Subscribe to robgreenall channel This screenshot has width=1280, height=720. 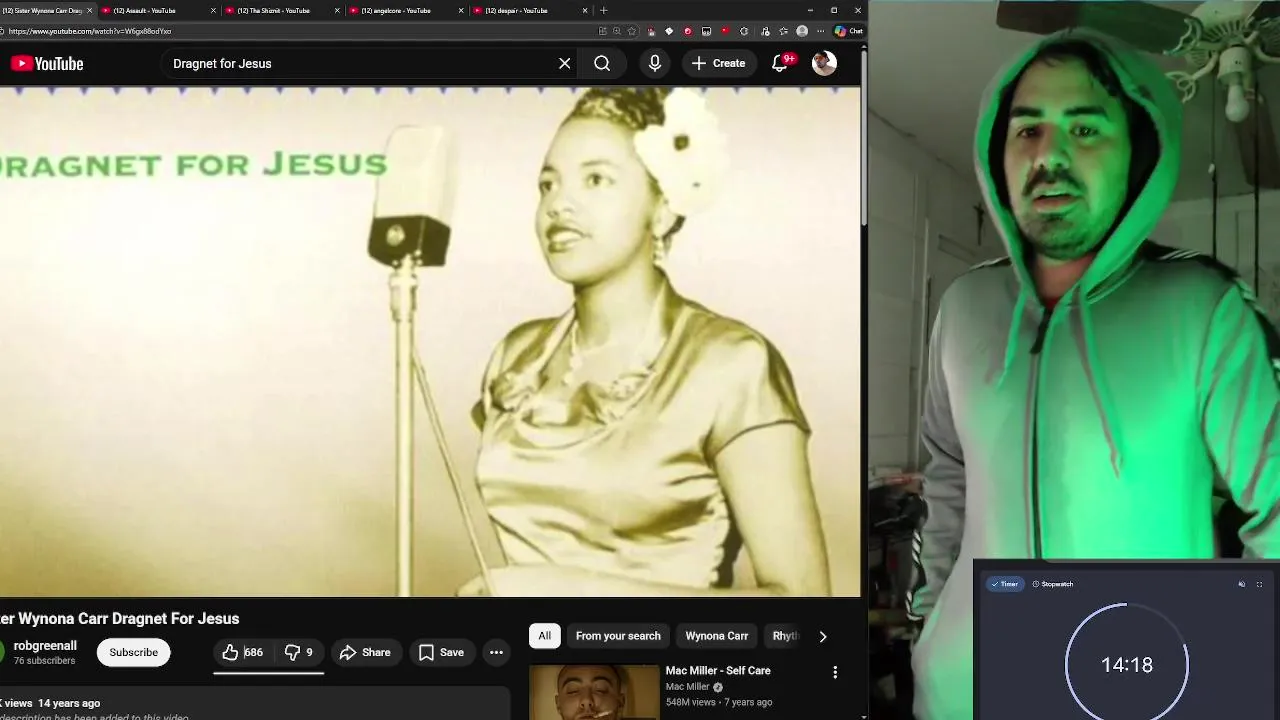tap(134, 652)
